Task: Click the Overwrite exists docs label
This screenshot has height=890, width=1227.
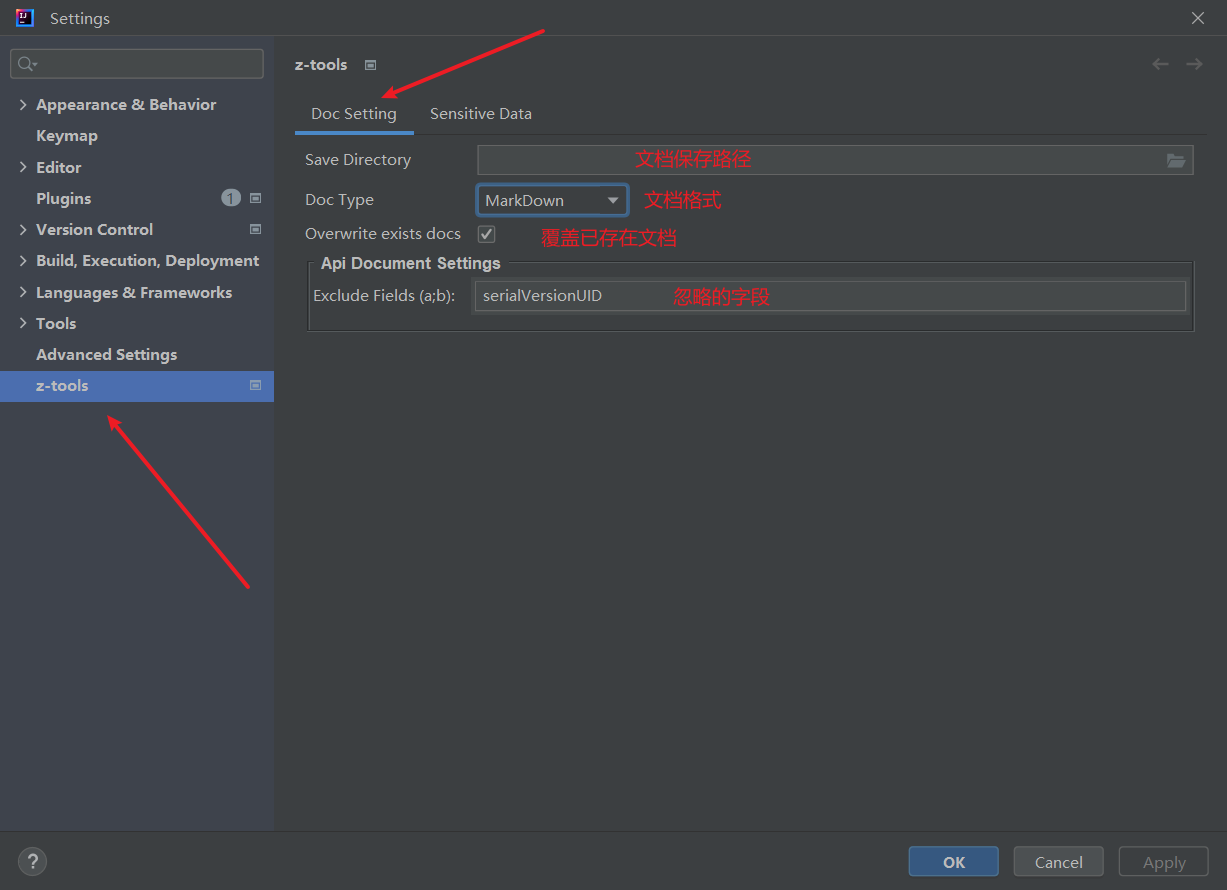Action: pos(383,234)
